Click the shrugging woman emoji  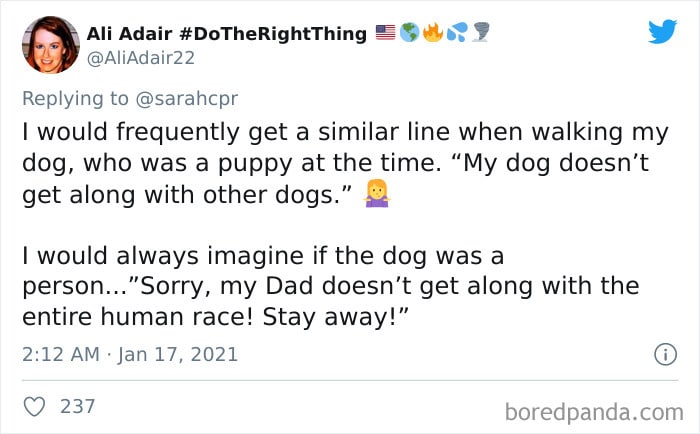pos(377,193)
